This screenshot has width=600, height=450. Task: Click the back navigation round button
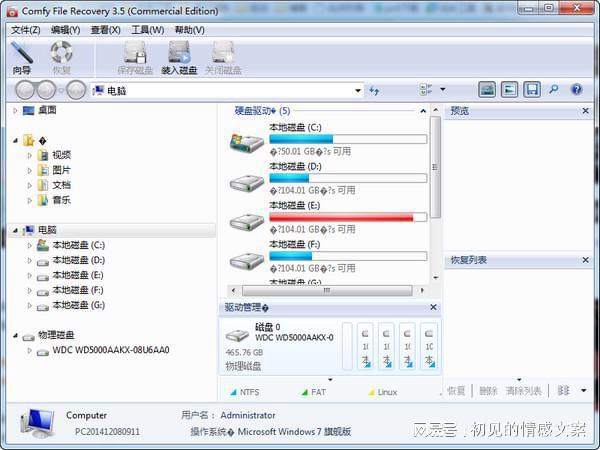pyautogui.click(x=25, y=90)
